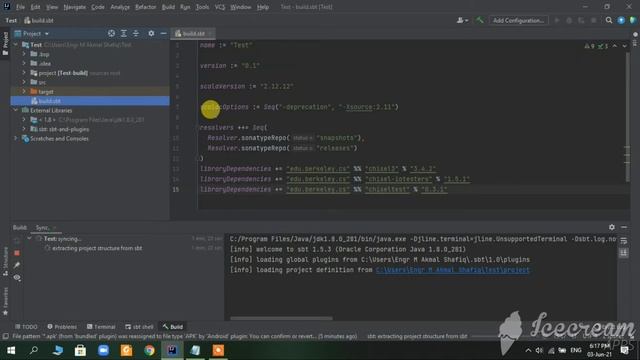Screen dimensions: 640x360
Task: Expand the 1.8 JDK library node
Action: [24, 120]
